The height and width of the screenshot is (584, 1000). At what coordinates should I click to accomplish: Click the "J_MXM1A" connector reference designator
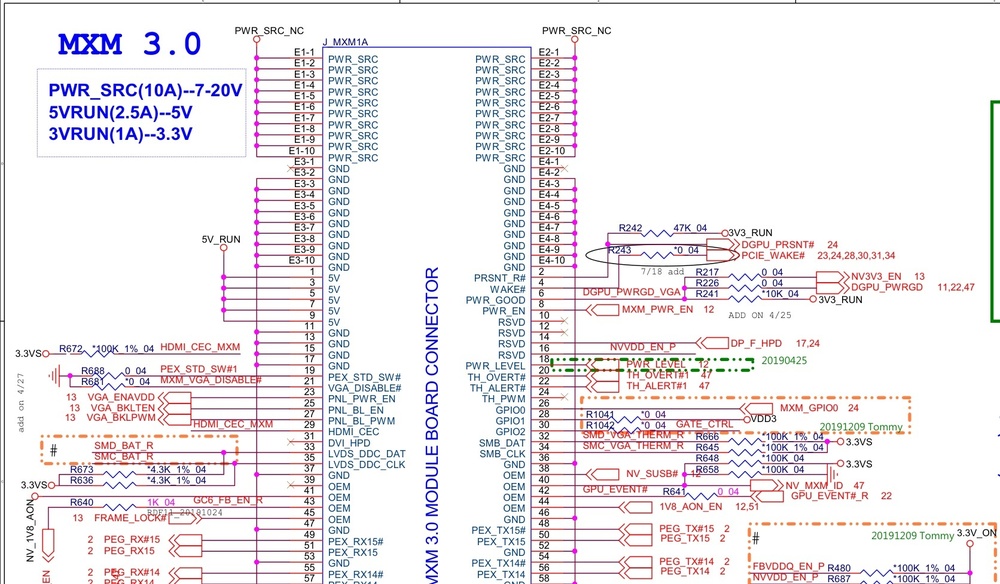tap(345, 42)
